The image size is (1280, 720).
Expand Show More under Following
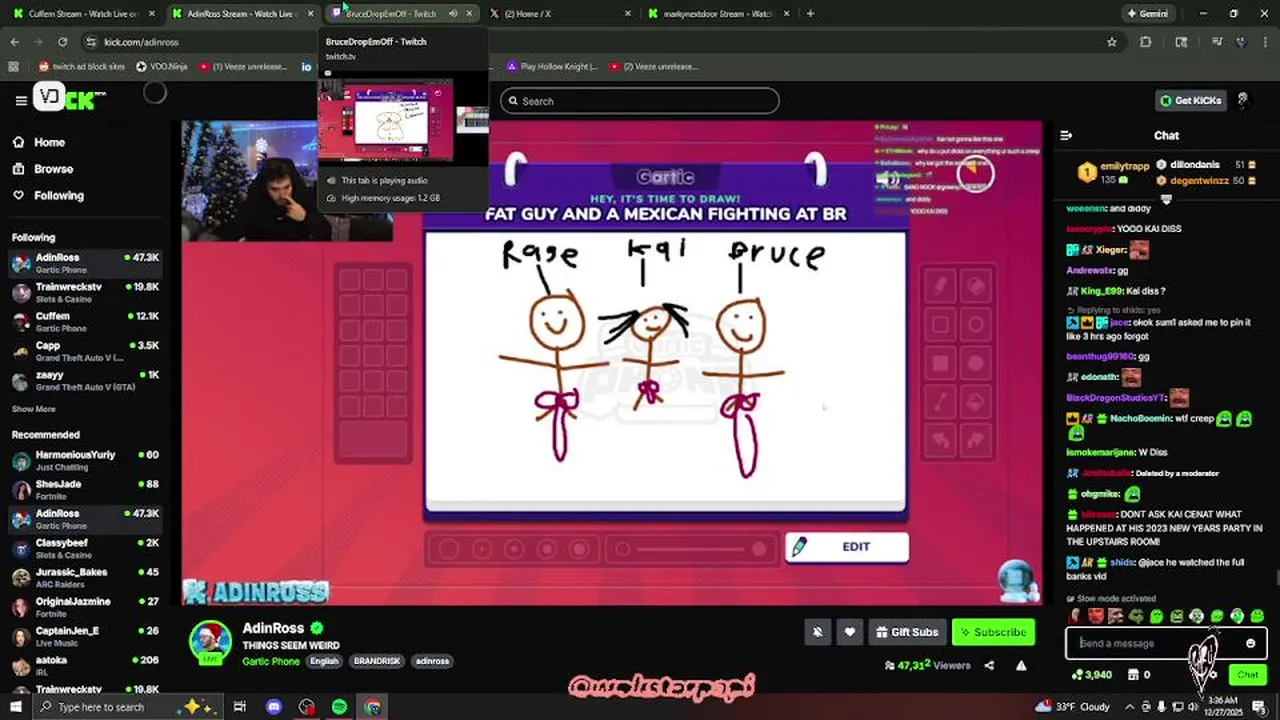click(34, 409)
